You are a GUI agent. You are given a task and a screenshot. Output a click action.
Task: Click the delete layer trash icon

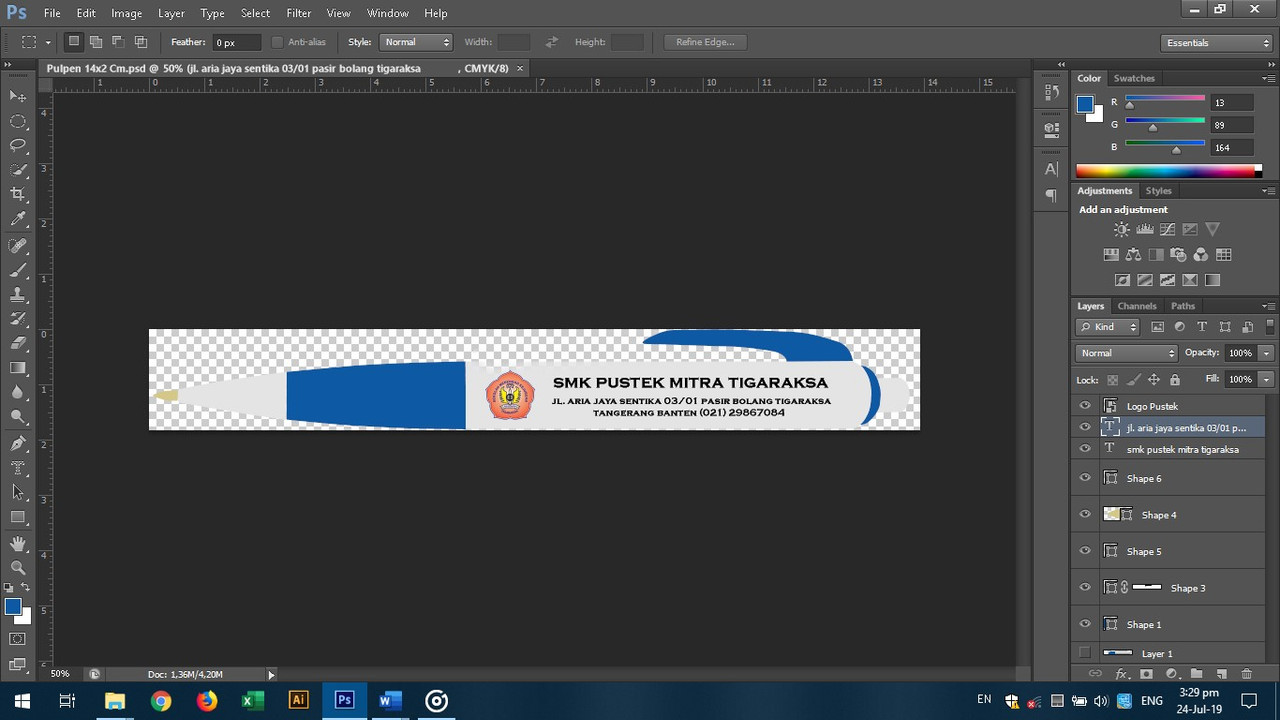pos(1246,674)
